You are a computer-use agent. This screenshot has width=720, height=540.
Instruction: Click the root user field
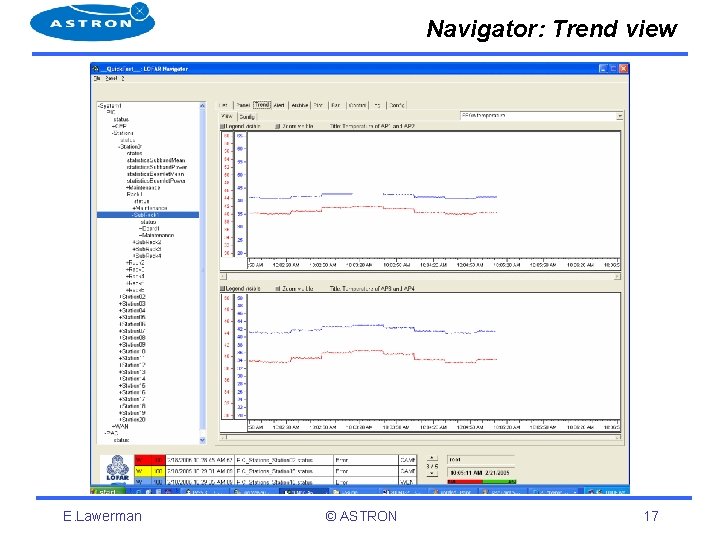pyautogui.click(x=481, y=460)
